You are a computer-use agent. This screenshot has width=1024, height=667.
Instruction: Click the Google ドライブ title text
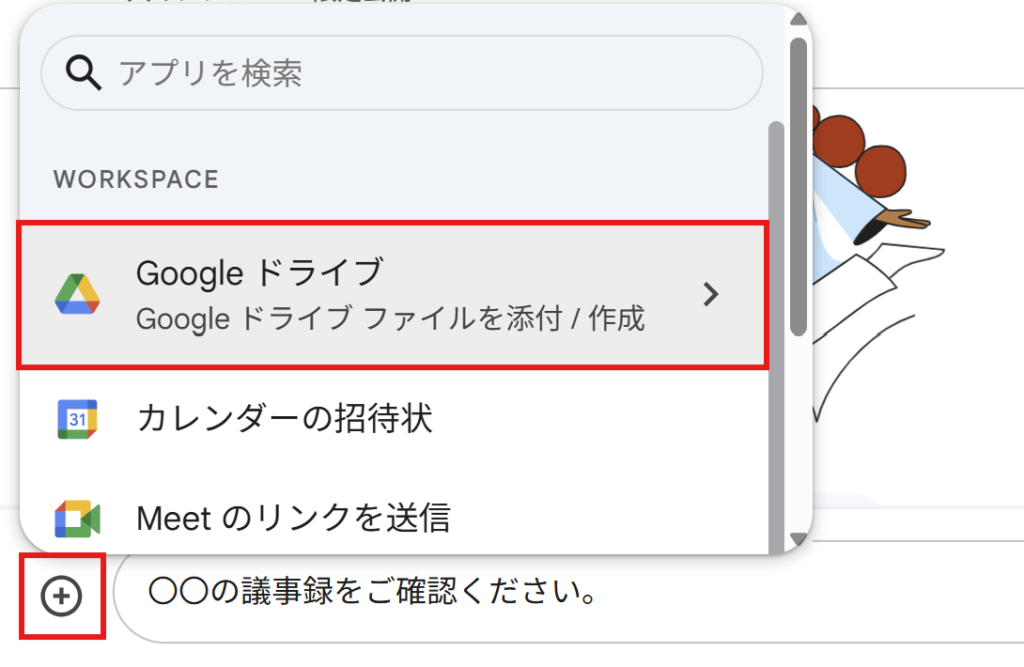coord(259,272)
